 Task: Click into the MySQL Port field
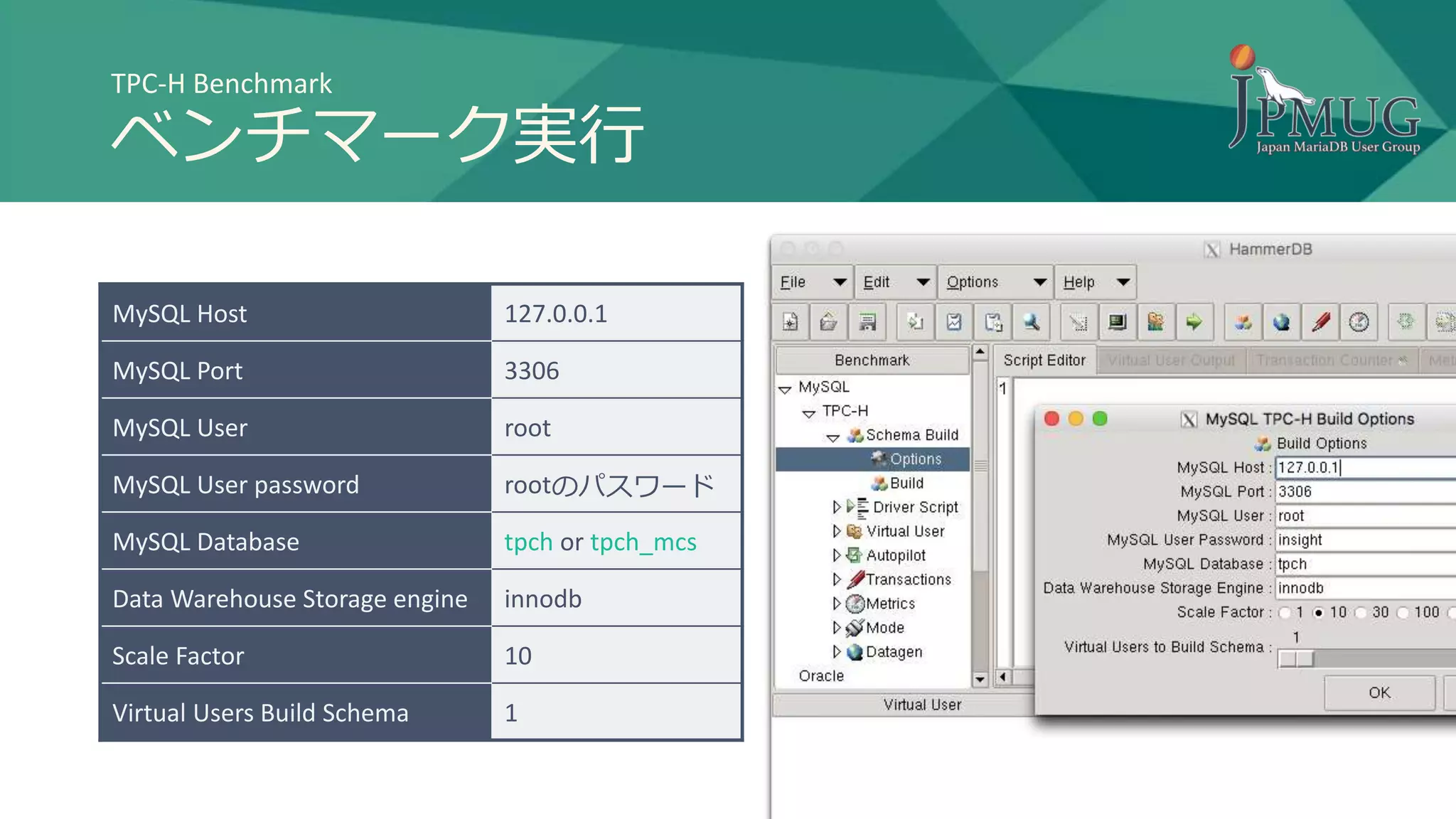click(1366, 492)
